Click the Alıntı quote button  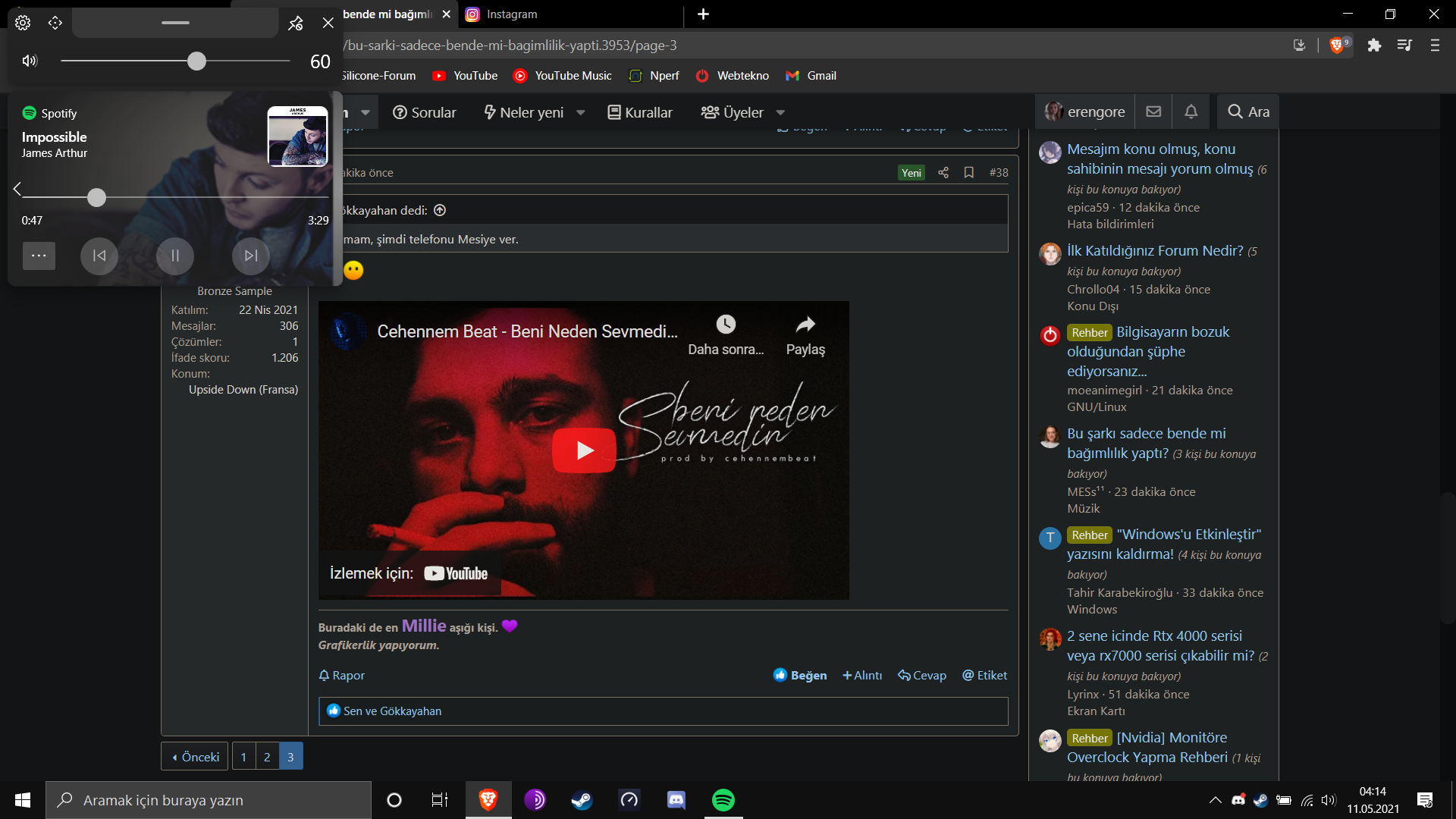(x=862, y=676)
